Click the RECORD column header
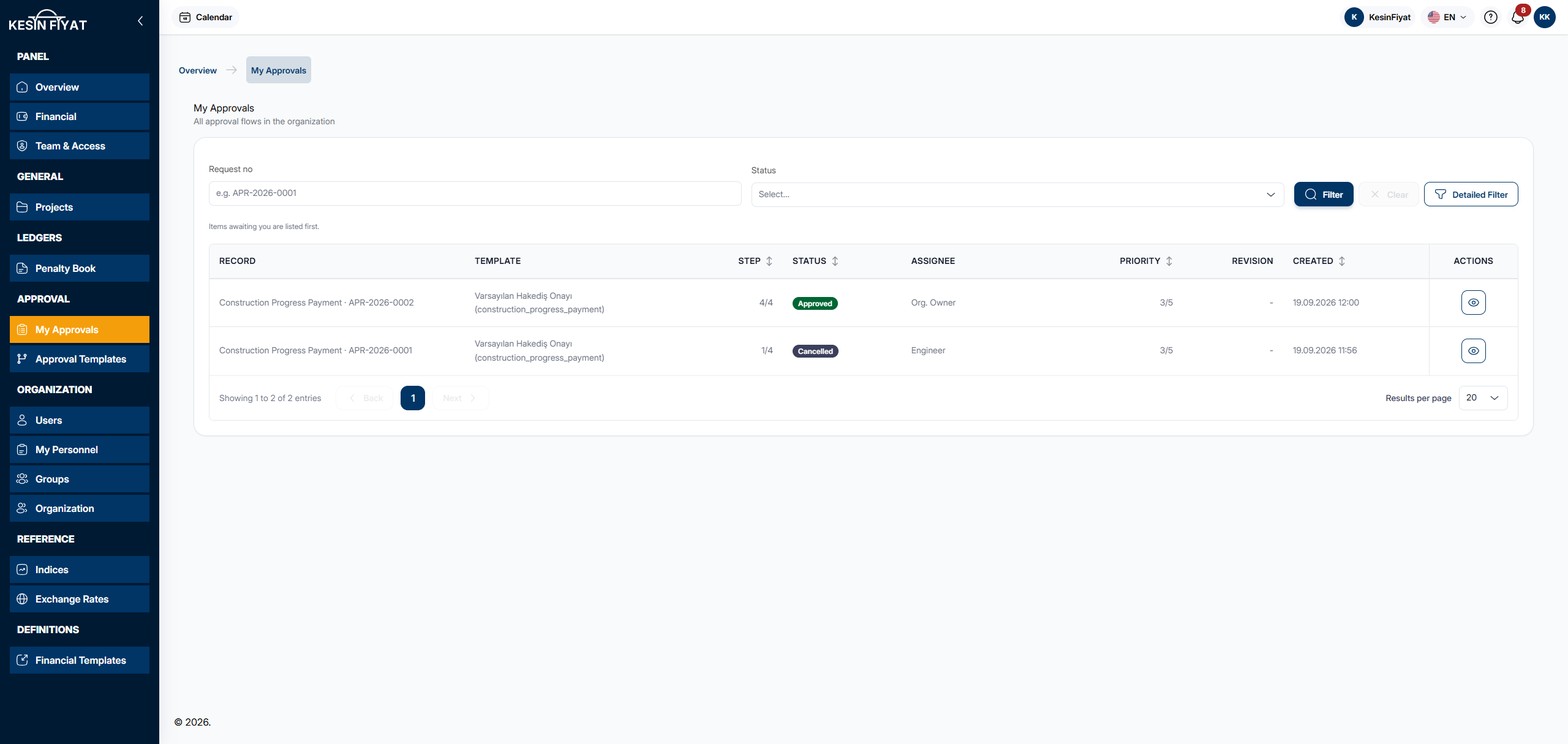 tap(237, 261)
